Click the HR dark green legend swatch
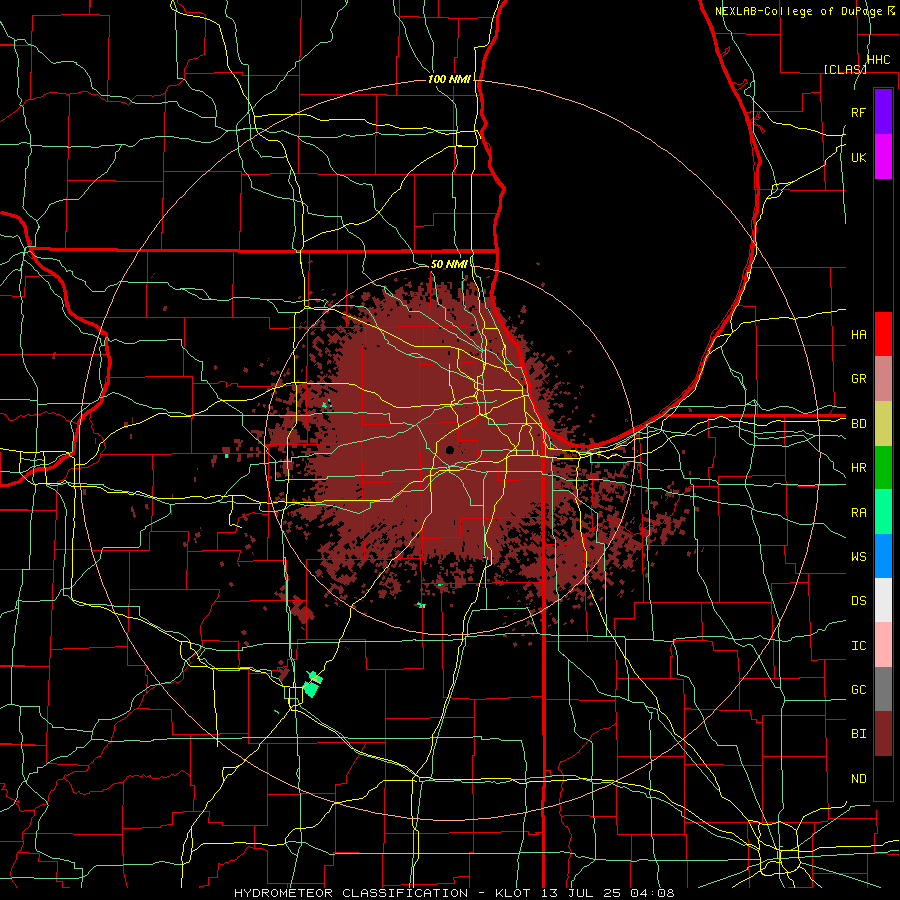This screenshot has width=900, height=900. (883, 468)
